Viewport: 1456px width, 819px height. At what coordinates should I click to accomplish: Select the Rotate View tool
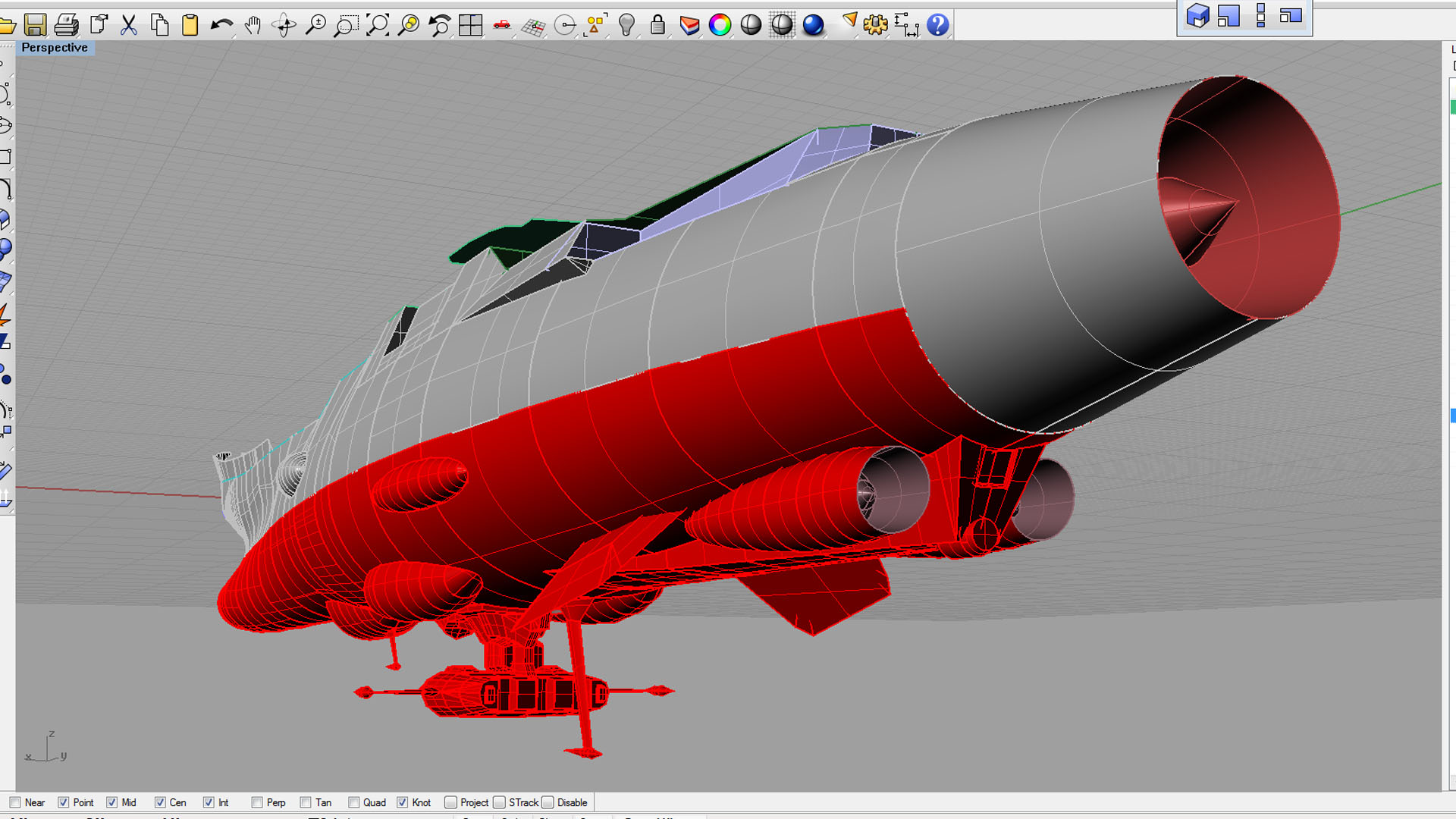[284, 25]
